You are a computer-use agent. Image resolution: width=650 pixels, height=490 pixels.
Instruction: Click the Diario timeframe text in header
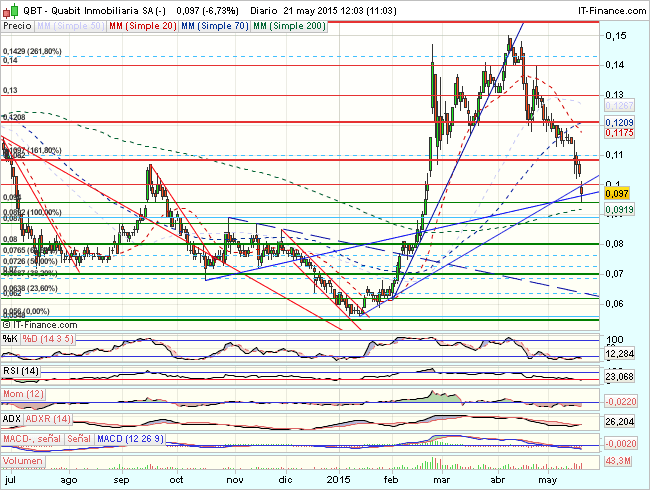pos(264,10)
